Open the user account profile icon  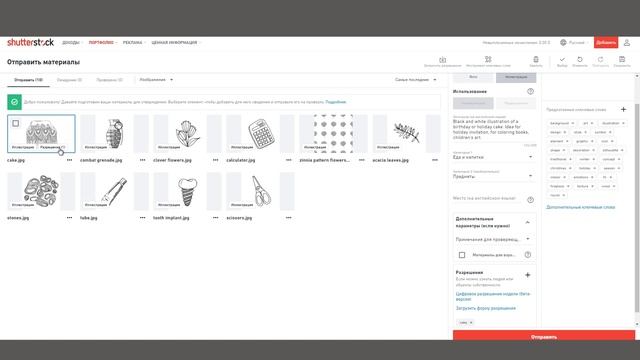pyautogui.click(x=627, y=42)
